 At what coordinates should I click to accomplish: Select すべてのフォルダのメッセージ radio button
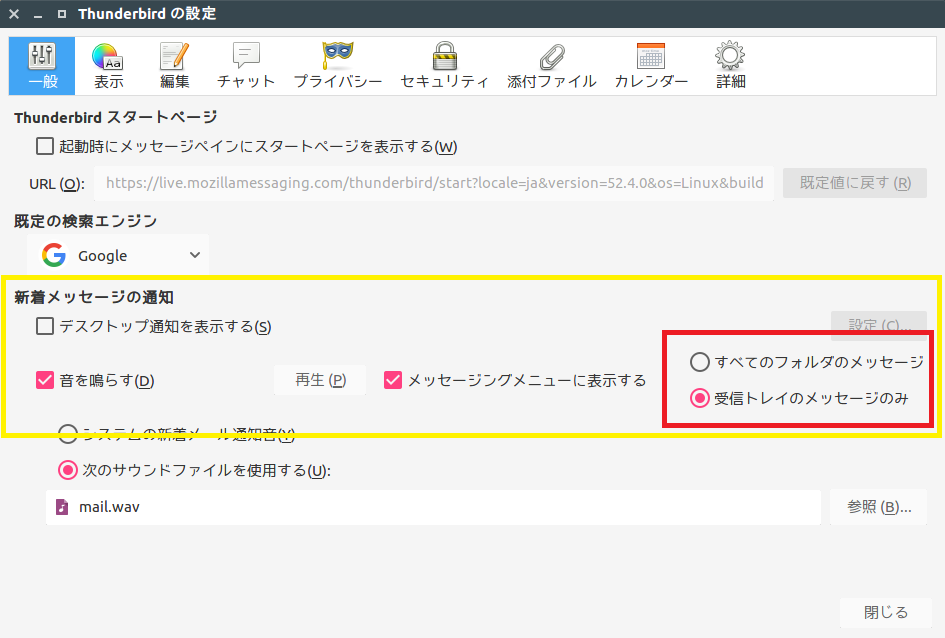click(x=700, y=362)
